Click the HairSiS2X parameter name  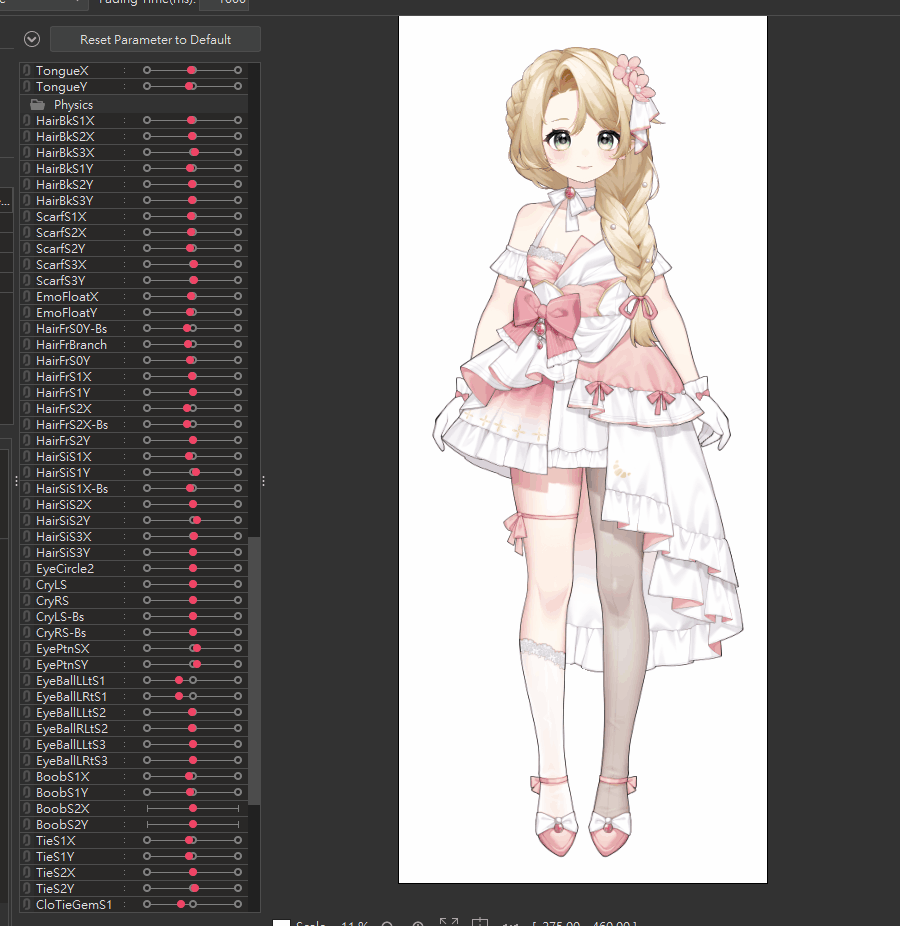pyautogui.click(x=63, y=504)
